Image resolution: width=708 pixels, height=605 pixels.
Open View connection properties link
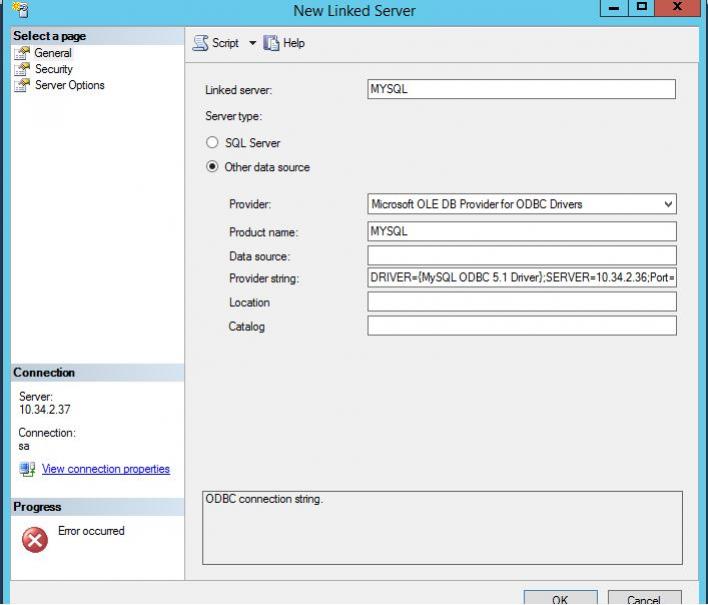pos(106,469)
